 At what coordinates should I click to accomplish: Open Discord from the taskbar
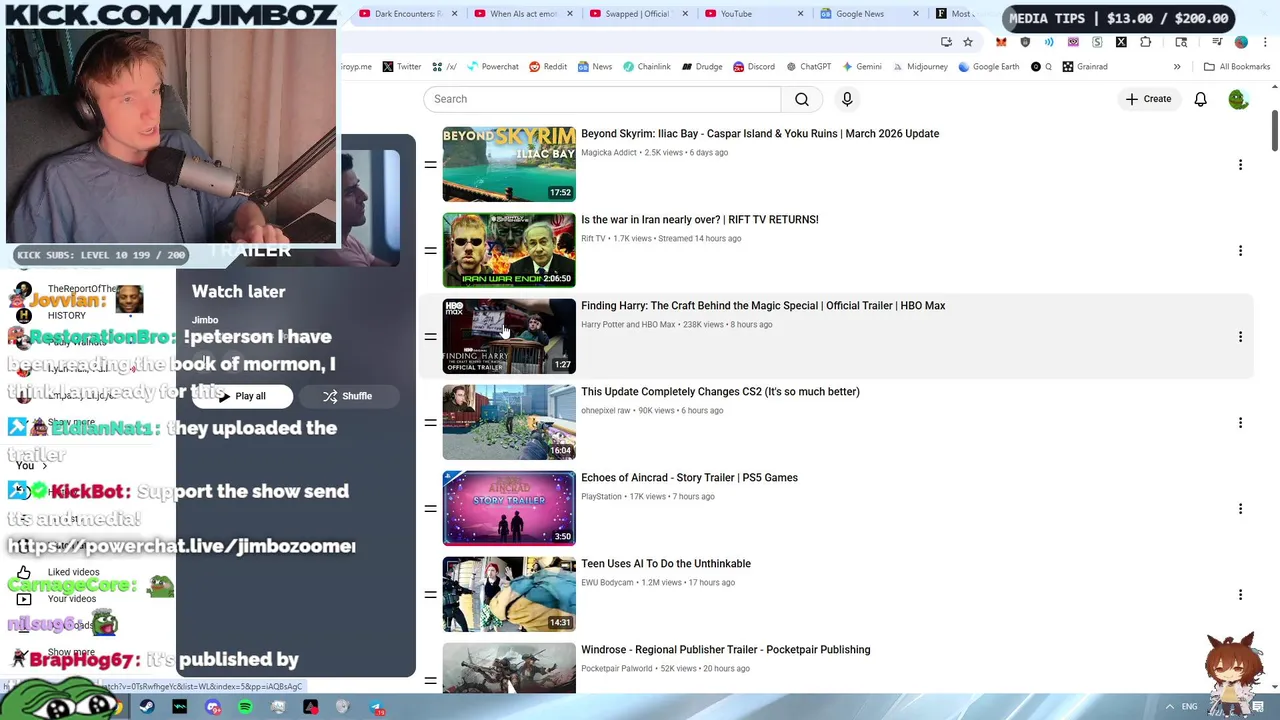click(x=212, y=707)
